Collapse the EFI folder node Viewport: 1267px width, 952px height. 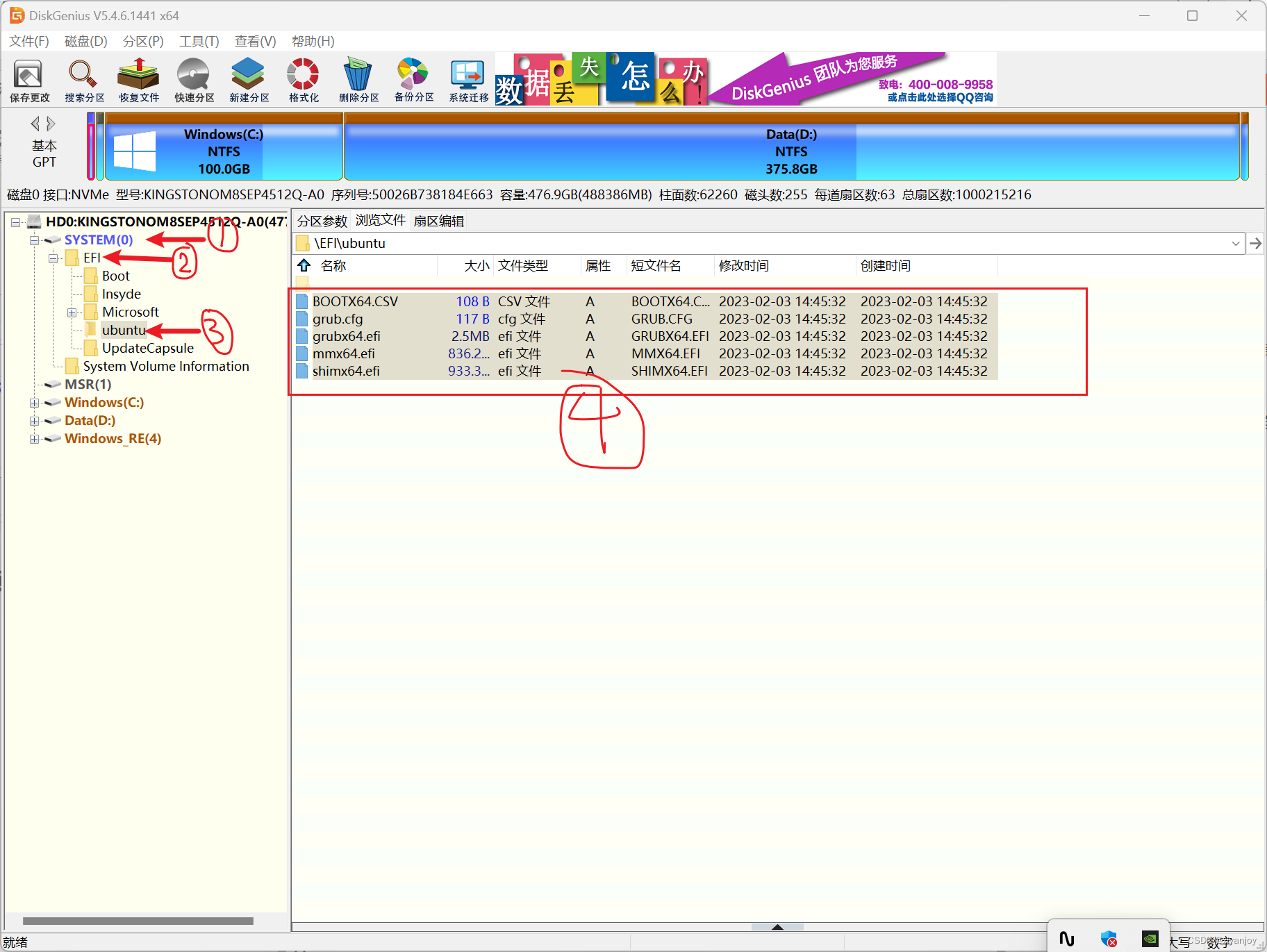click(53, 258)
